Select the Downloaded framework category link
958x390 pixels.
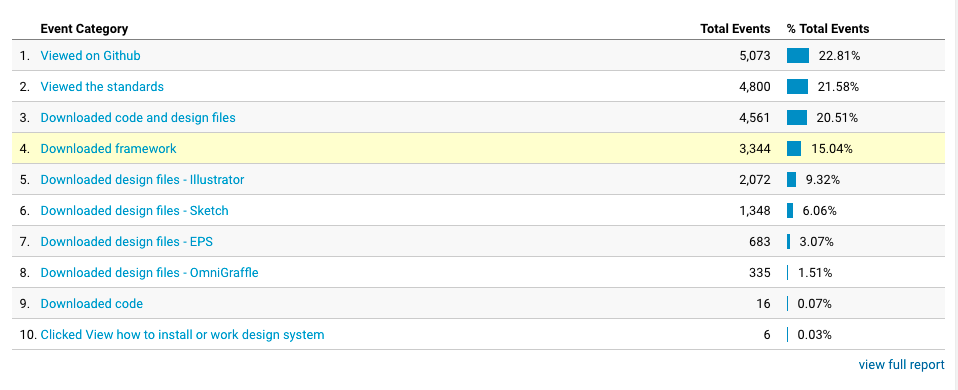coord(108,149)
